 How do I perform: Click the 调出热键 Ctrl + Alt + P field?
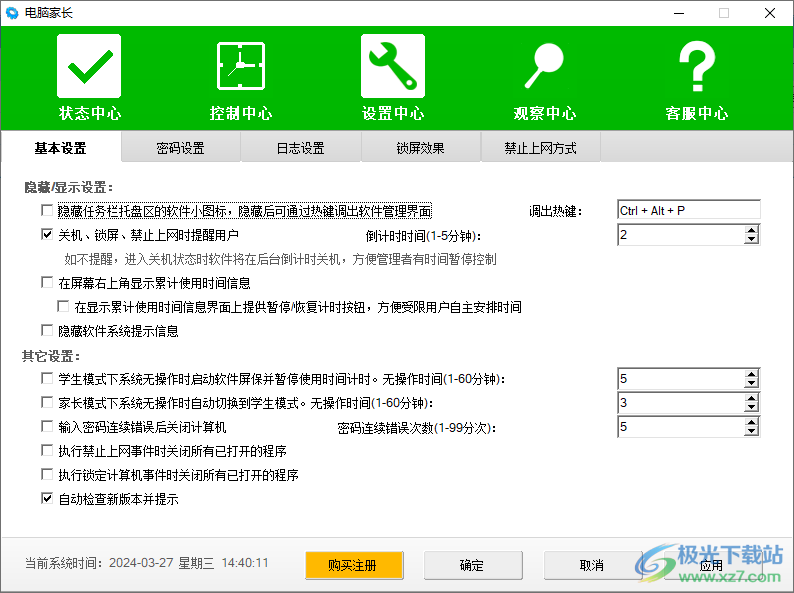click(688, 211)
